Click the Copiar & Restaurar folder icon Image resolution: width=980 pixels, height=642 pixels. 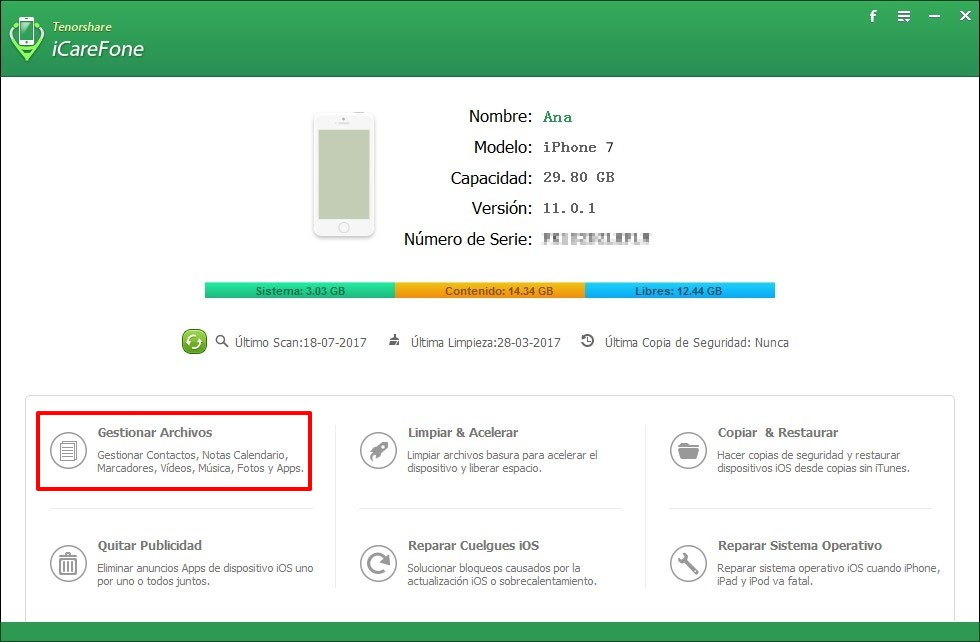coord(688,450)
